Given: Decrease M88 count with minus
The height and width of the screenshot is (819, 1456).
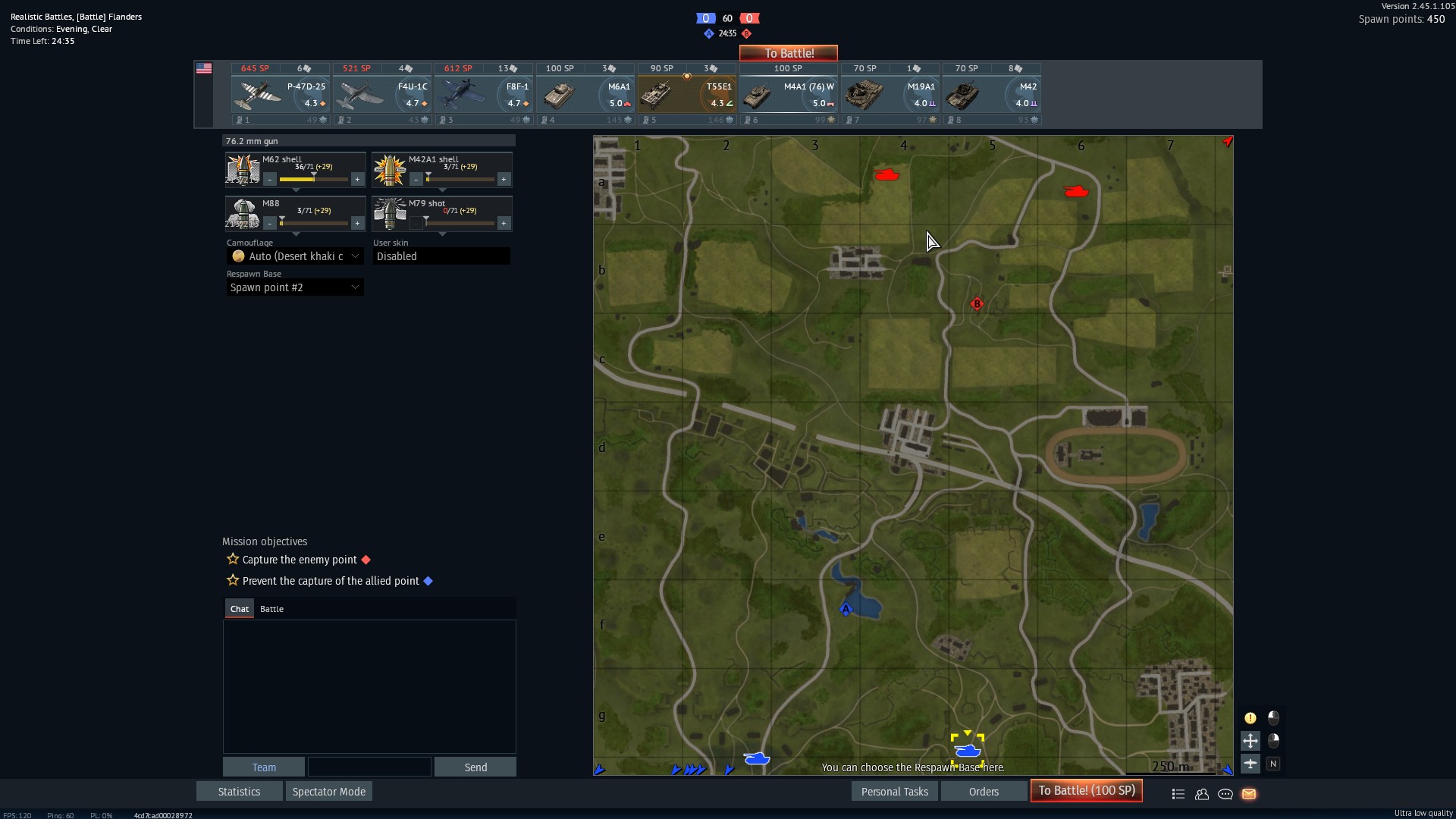Looking at the screenshot, I should [x=270, y=223].
